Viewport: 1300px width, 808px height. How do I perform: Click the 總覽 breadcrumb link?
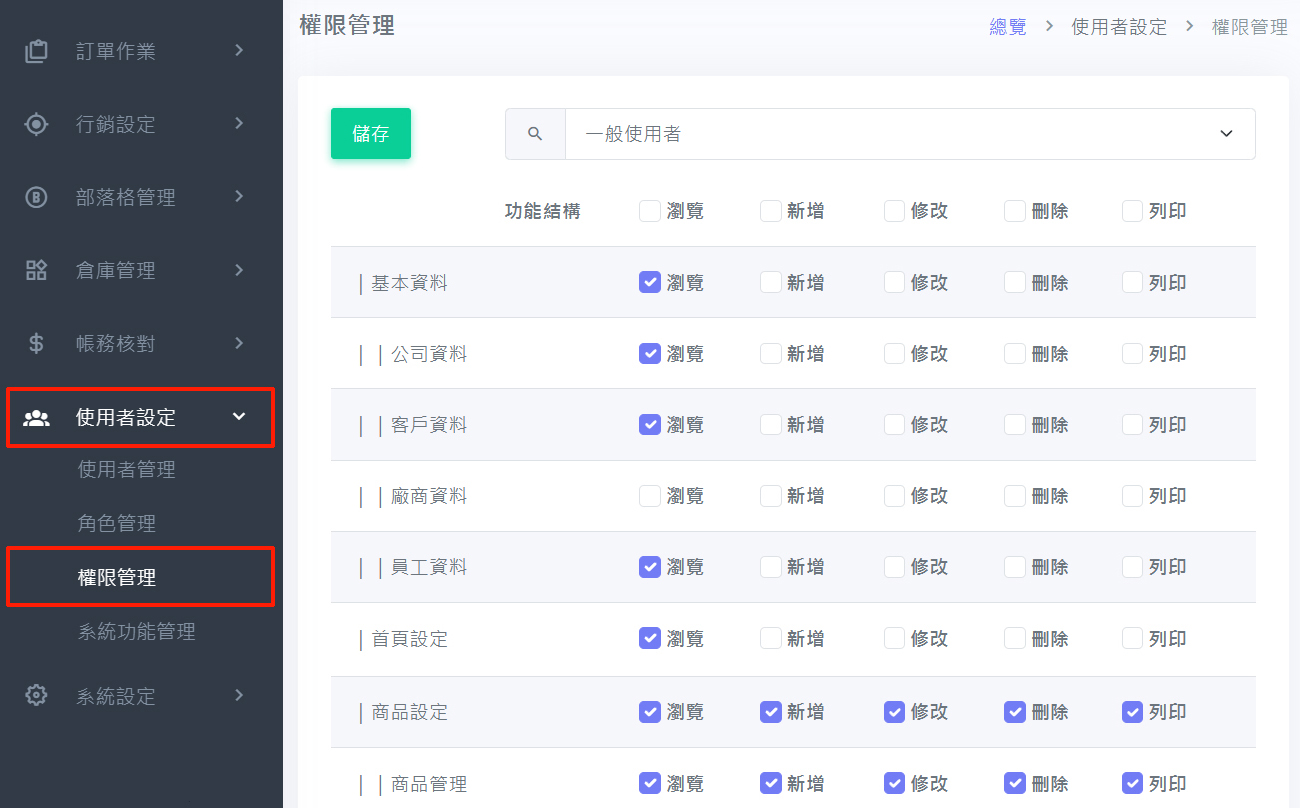pyautogui.click(x=1008, y=27)
